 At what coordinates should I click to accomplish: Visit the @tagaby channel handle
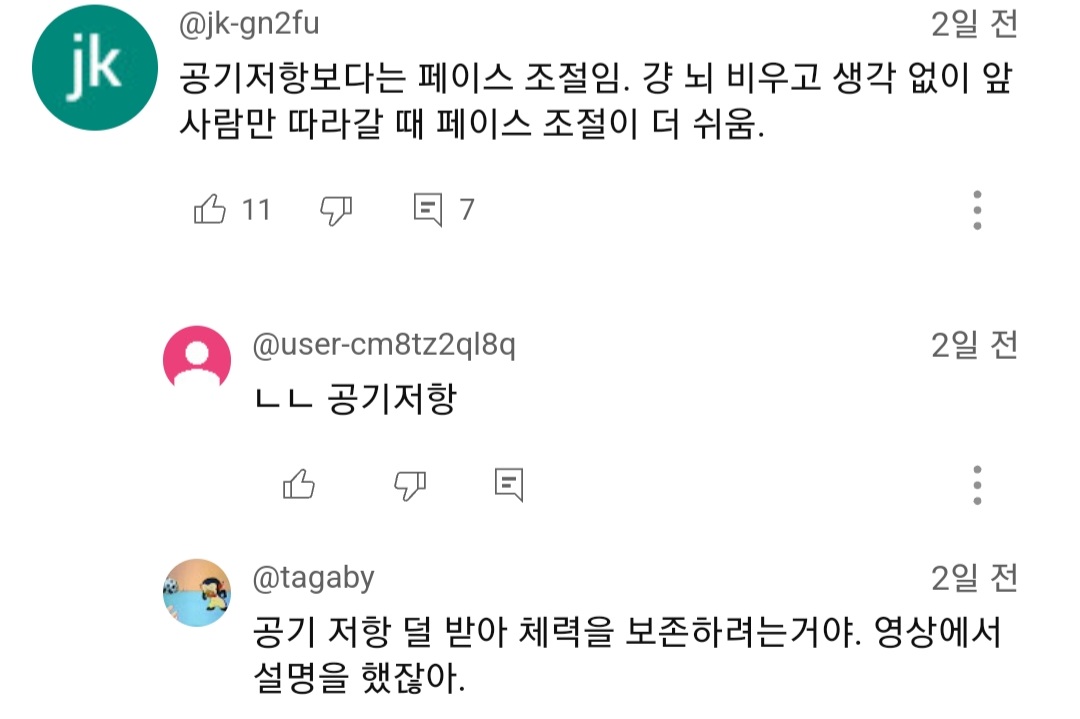click(x=313, y=578)
